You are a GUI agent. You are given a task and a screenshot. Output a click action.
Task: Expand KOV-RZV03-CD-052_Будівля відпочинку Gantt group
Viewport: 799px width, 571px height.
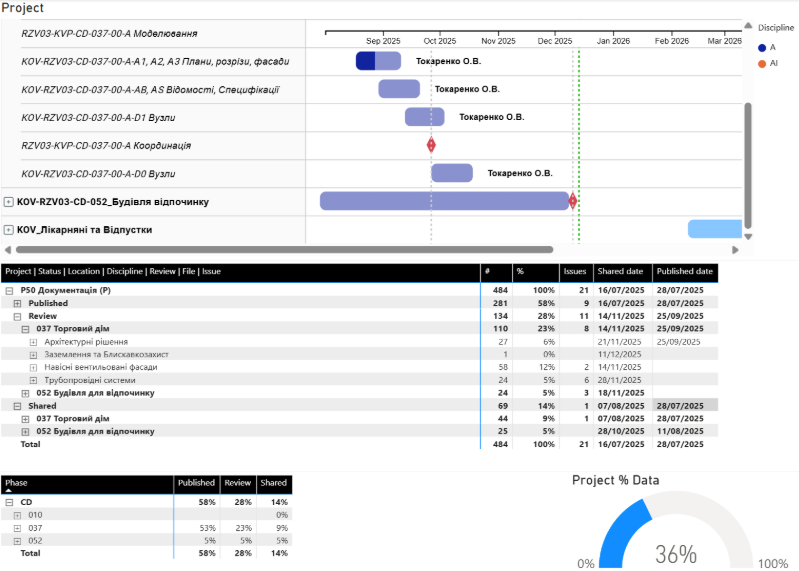(9, 202)
